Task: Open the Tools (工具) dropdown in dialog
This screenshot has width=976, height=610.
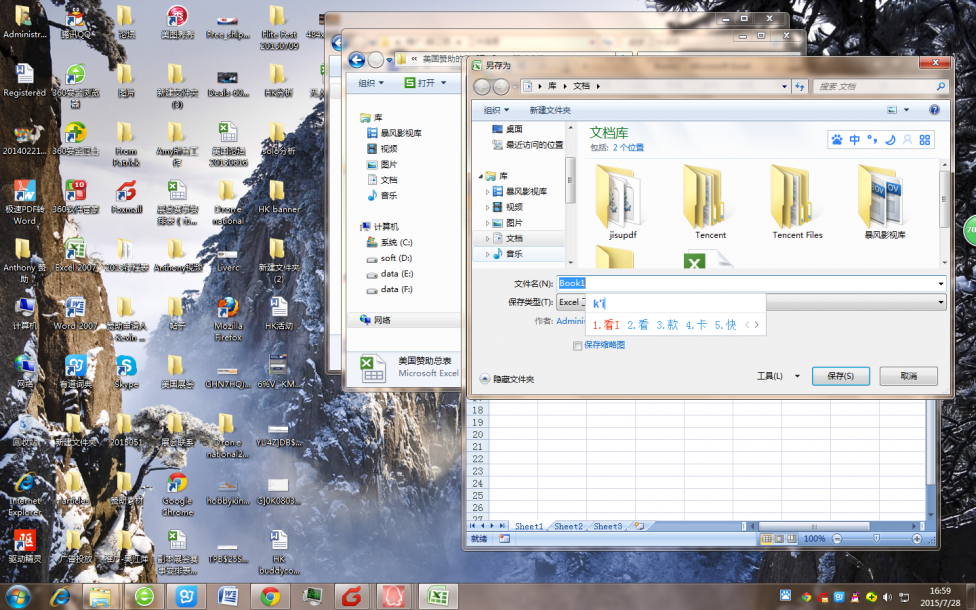Action: [x=778, y=376]
